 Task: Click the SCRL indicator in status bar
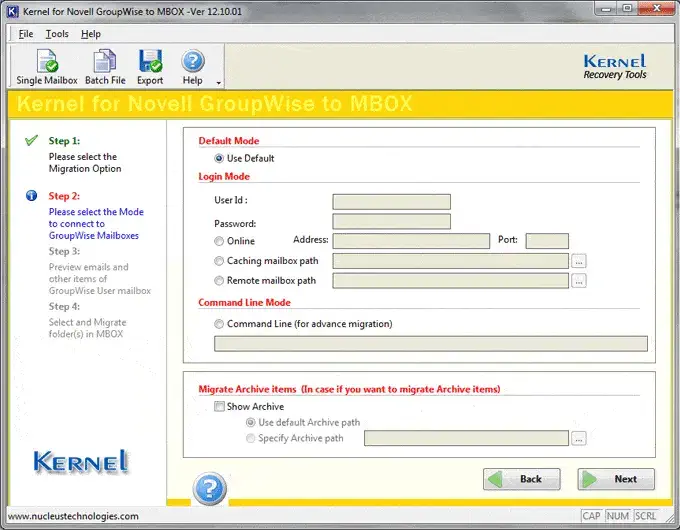point(645,516)
